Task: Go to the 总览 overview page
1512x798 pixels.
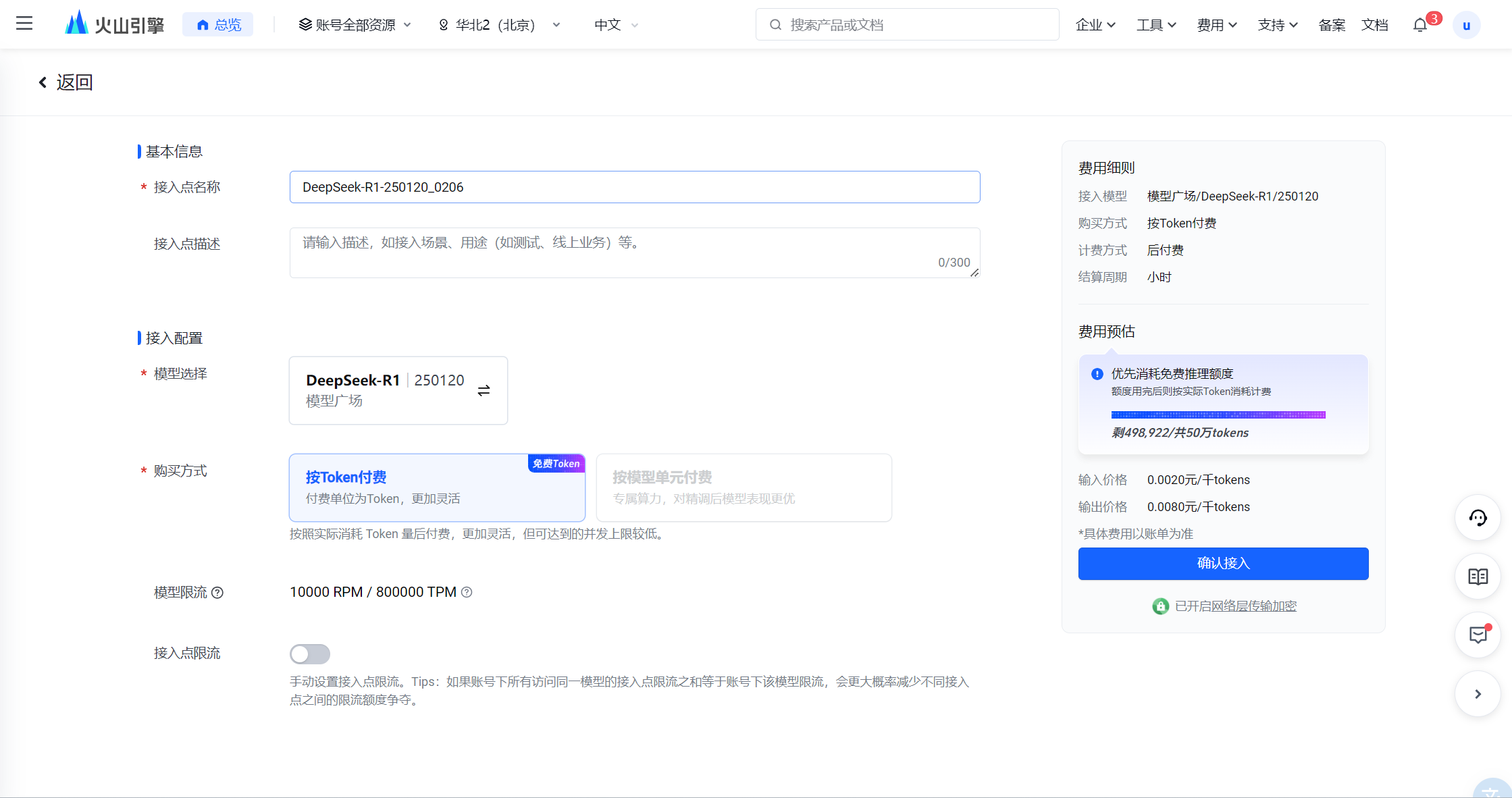Action: click(x=218, y=25)
